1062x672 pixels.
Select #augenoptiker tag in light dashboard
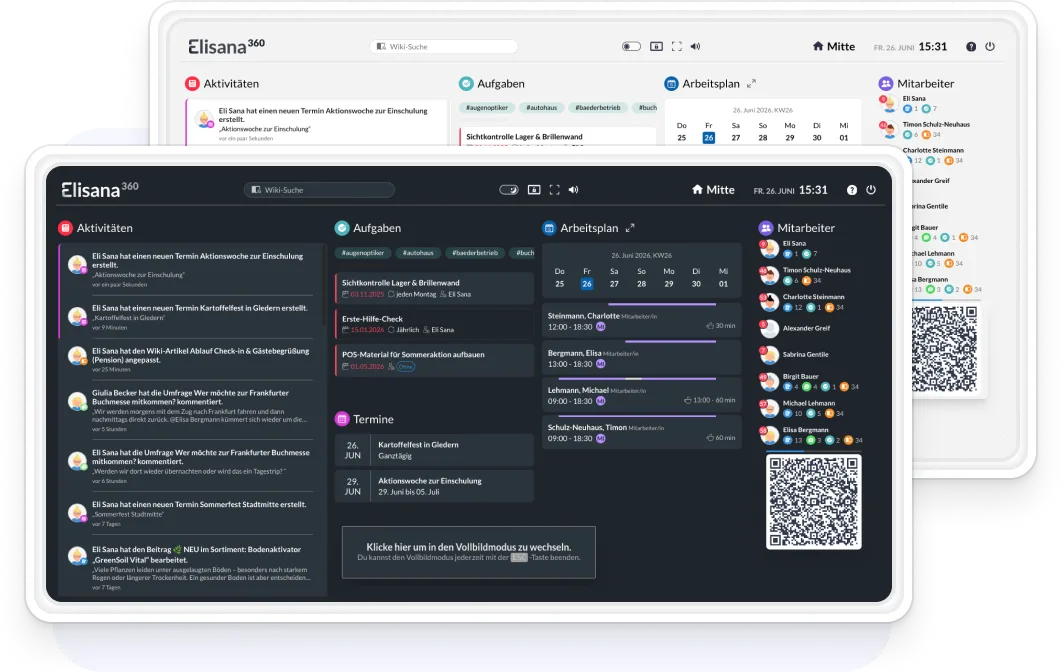pos(487,108)
